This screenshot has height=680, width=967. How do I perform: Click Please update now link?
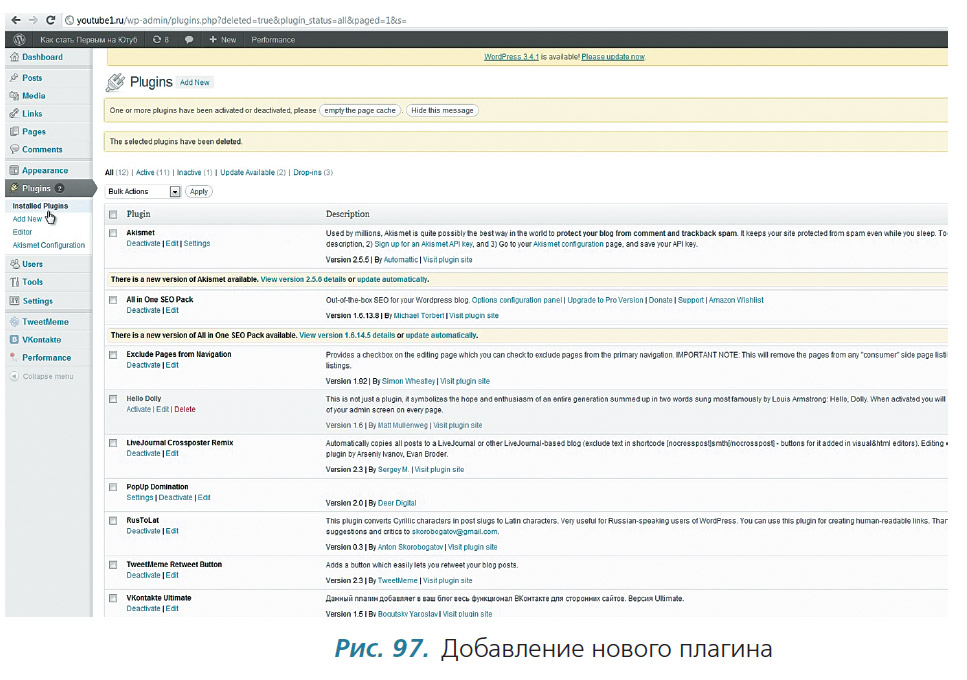click(613, 57)
